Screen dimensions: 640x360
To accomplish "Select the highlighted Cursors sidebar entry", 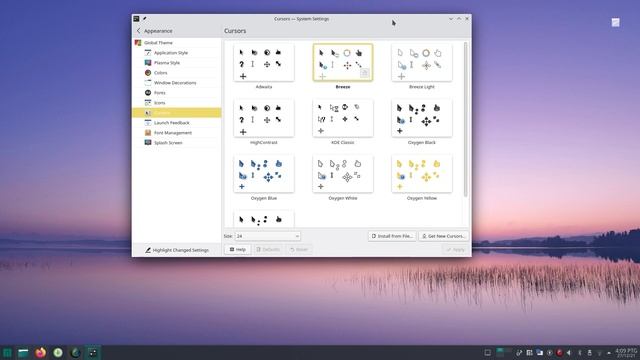I will (176, 113).
